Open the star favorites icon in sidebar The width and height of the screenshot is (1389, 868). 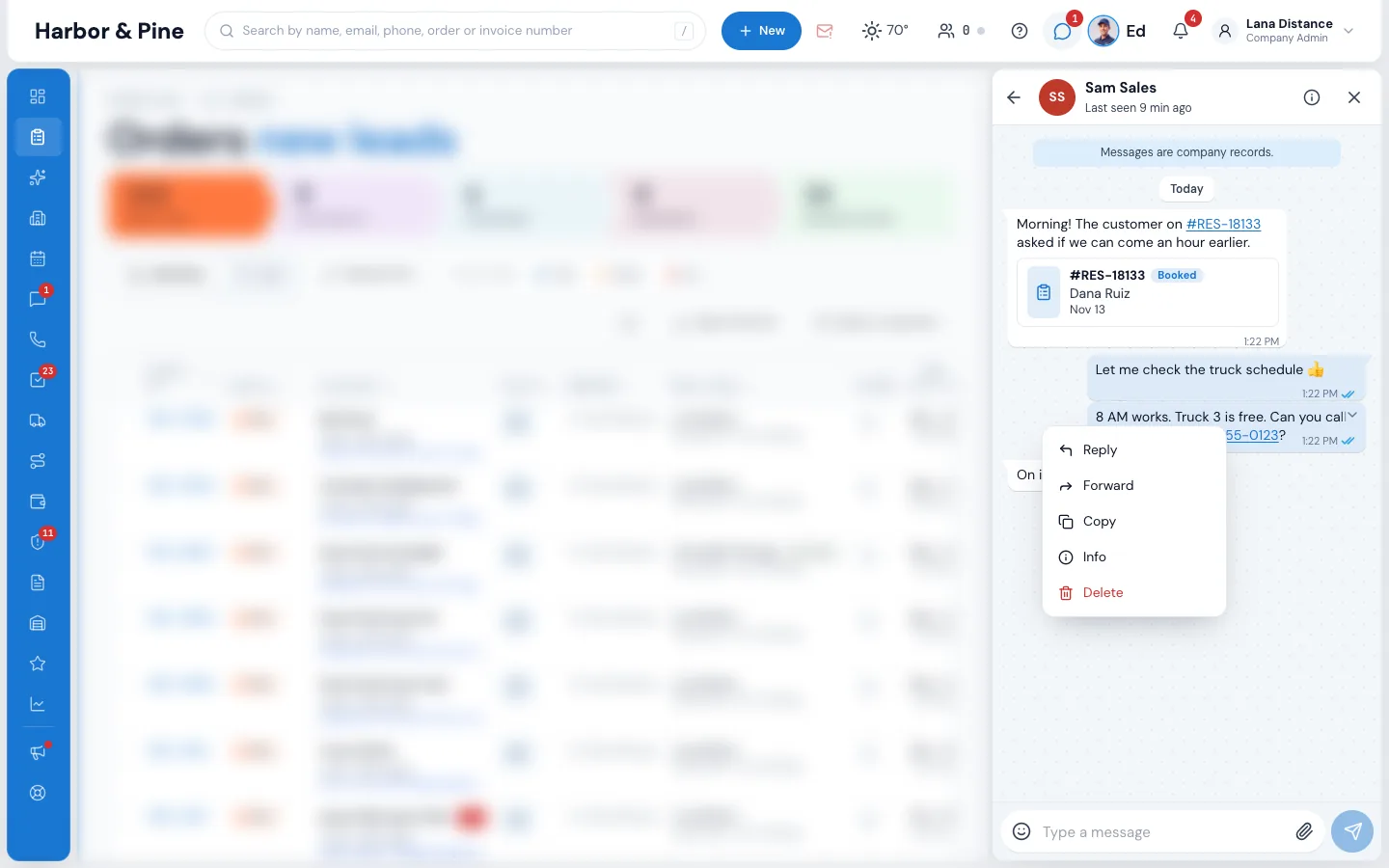pyautogui.click(x=38, y=664)
